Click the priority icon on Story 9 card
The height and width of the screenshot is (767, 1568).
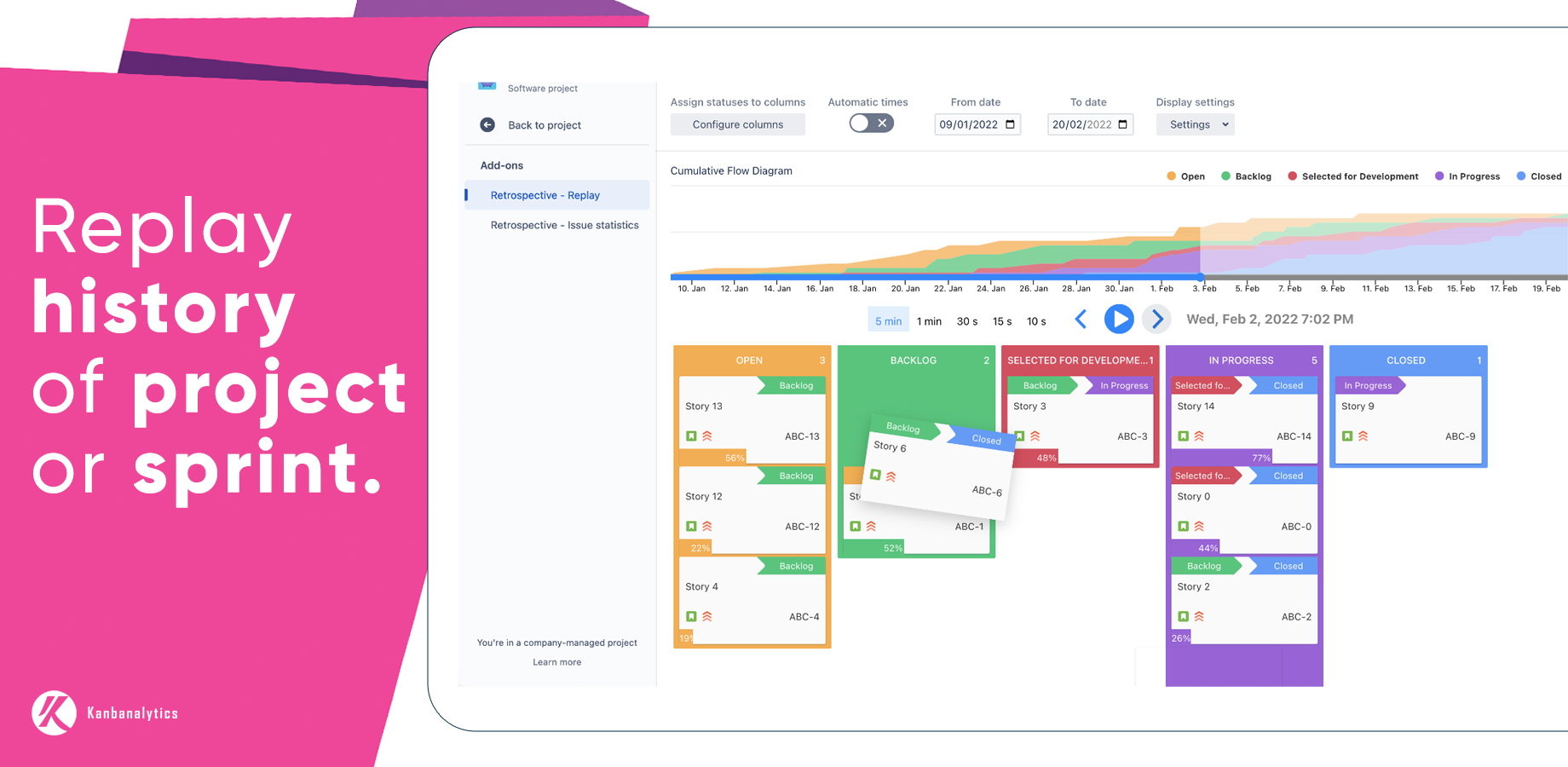click(x=1363, y=436)
